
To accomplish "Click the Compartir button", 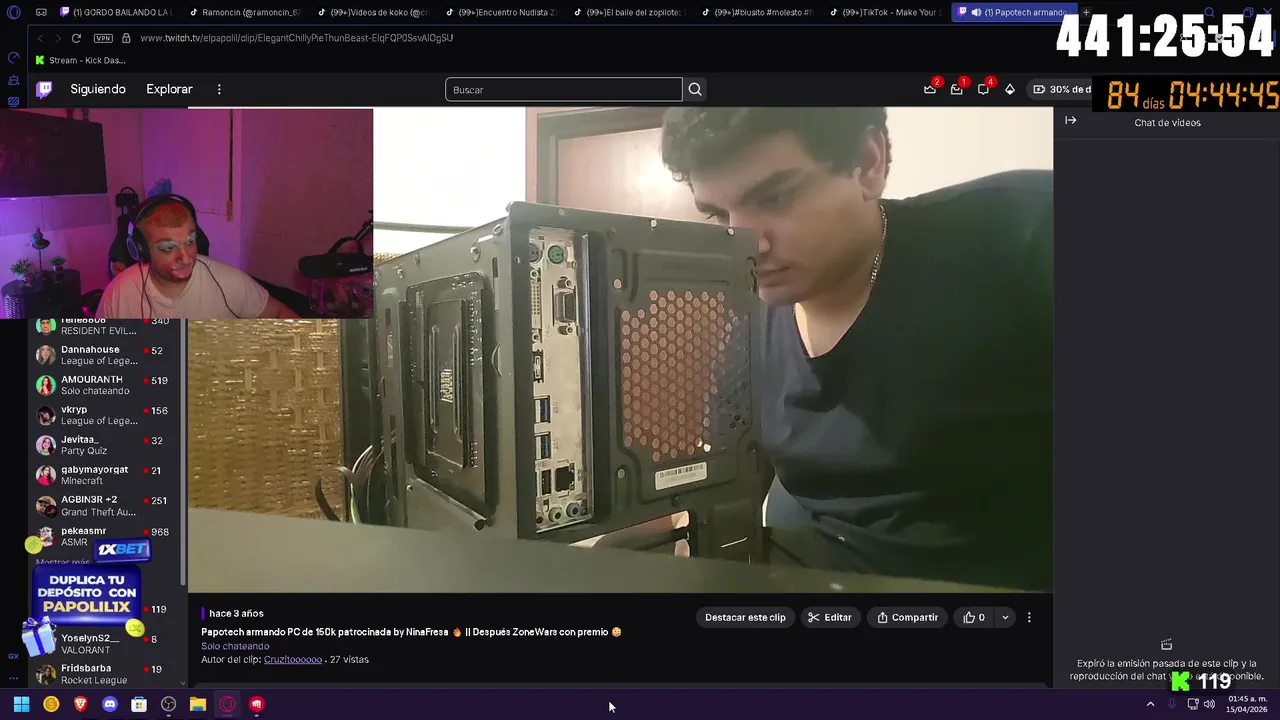I will tap(907, 617).
